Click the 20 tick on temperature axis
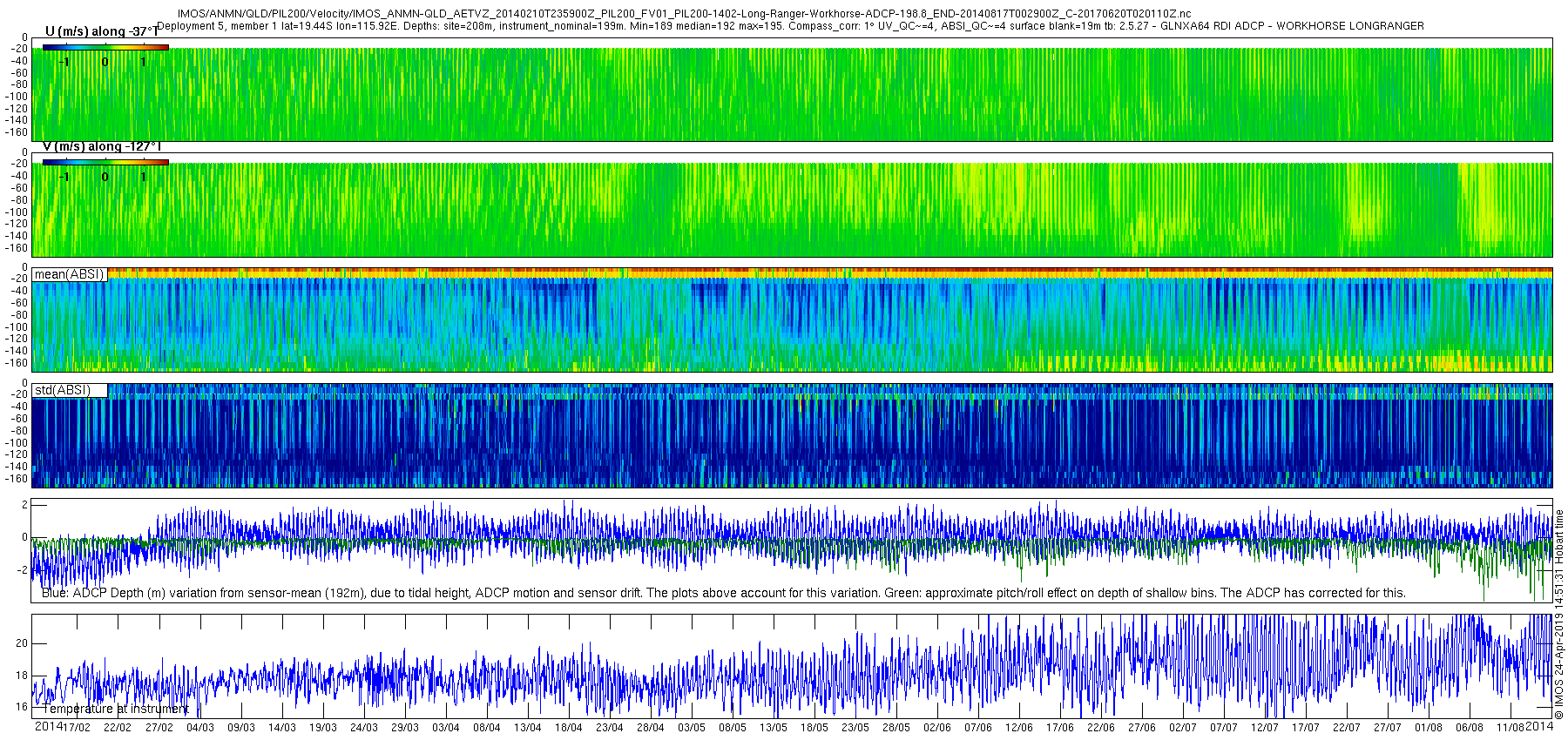1568x740 pixels. coord(21,643)
